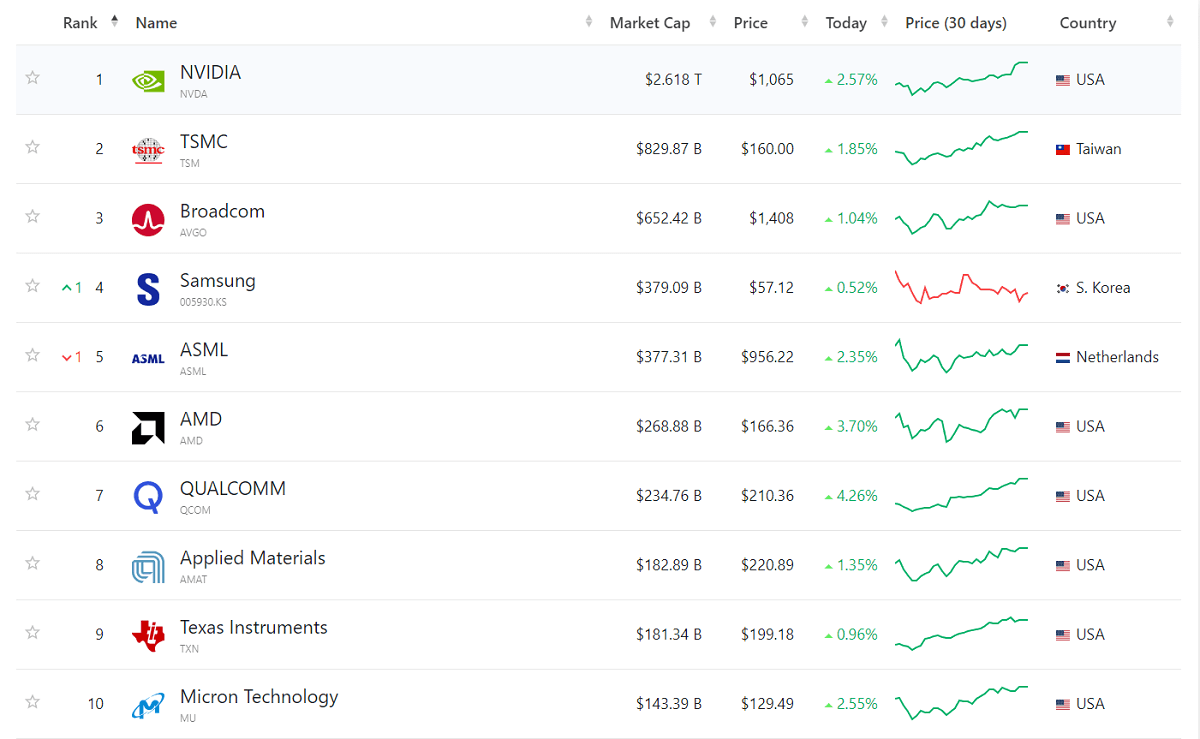
Task: Click the USA flag in NVIDIA row
Action: click(1063, 80)
